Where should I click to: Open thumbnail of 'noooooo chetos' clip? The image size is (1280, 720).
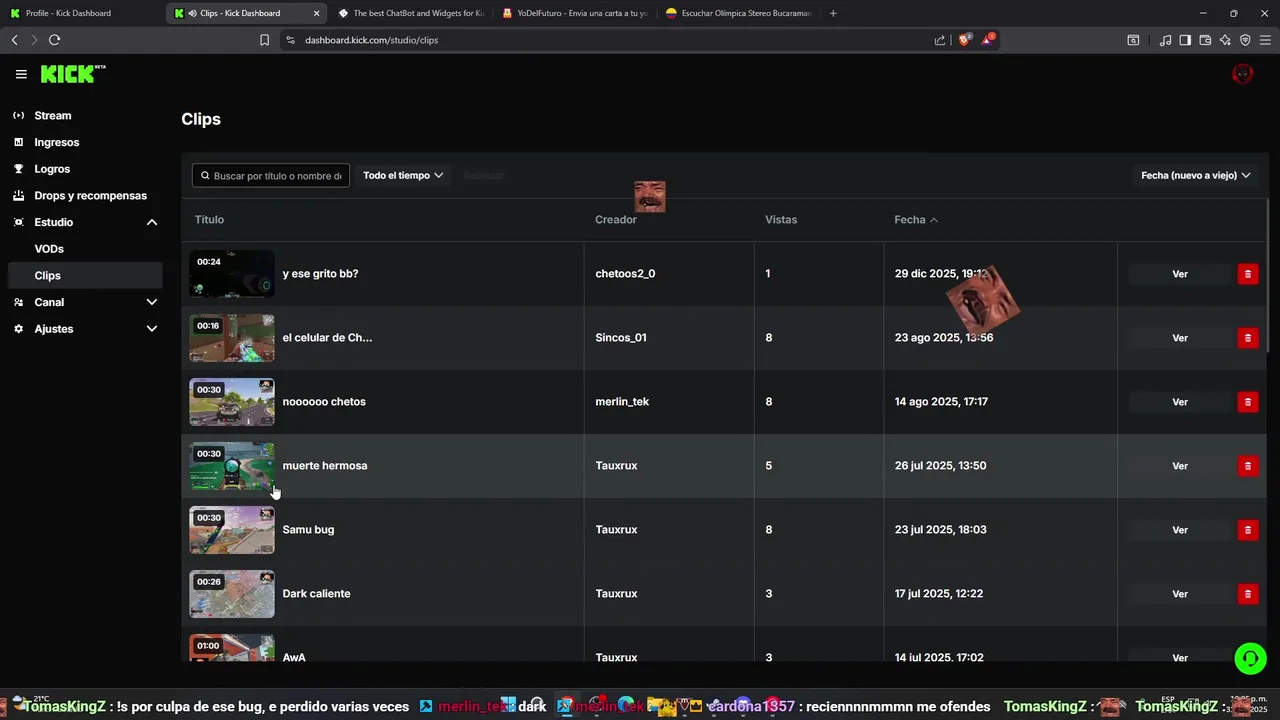[232, 402]
